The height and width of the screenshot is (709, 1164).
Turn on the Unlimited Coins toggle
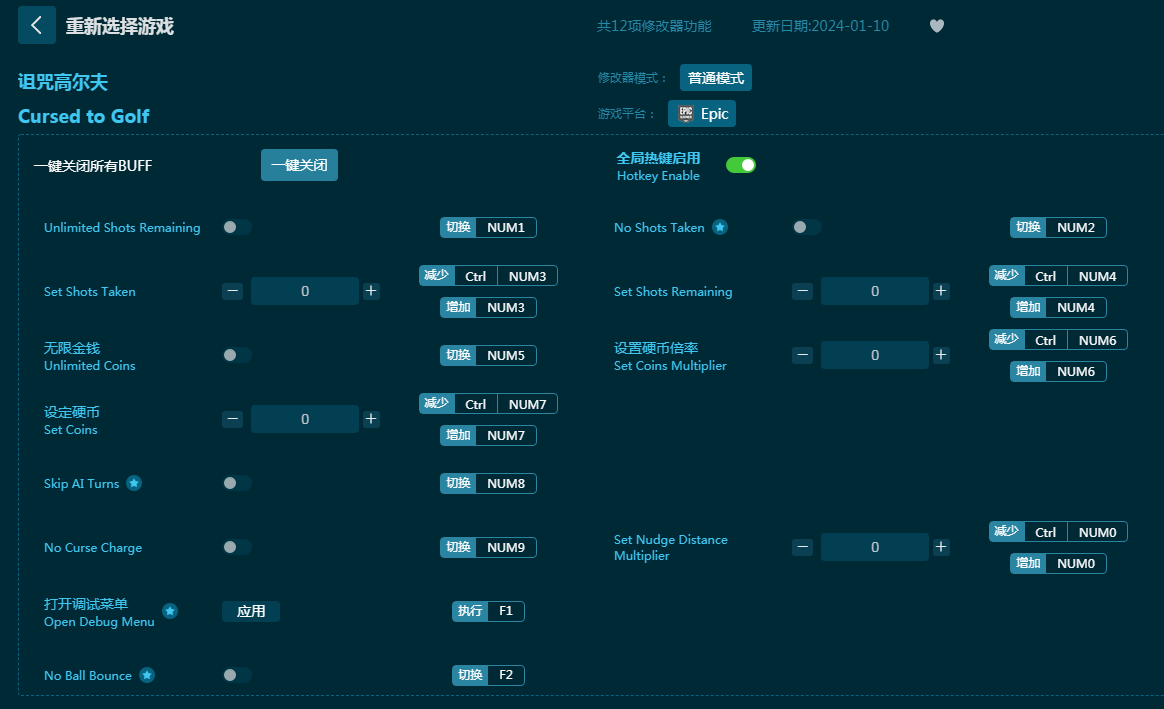click(237, 355)
